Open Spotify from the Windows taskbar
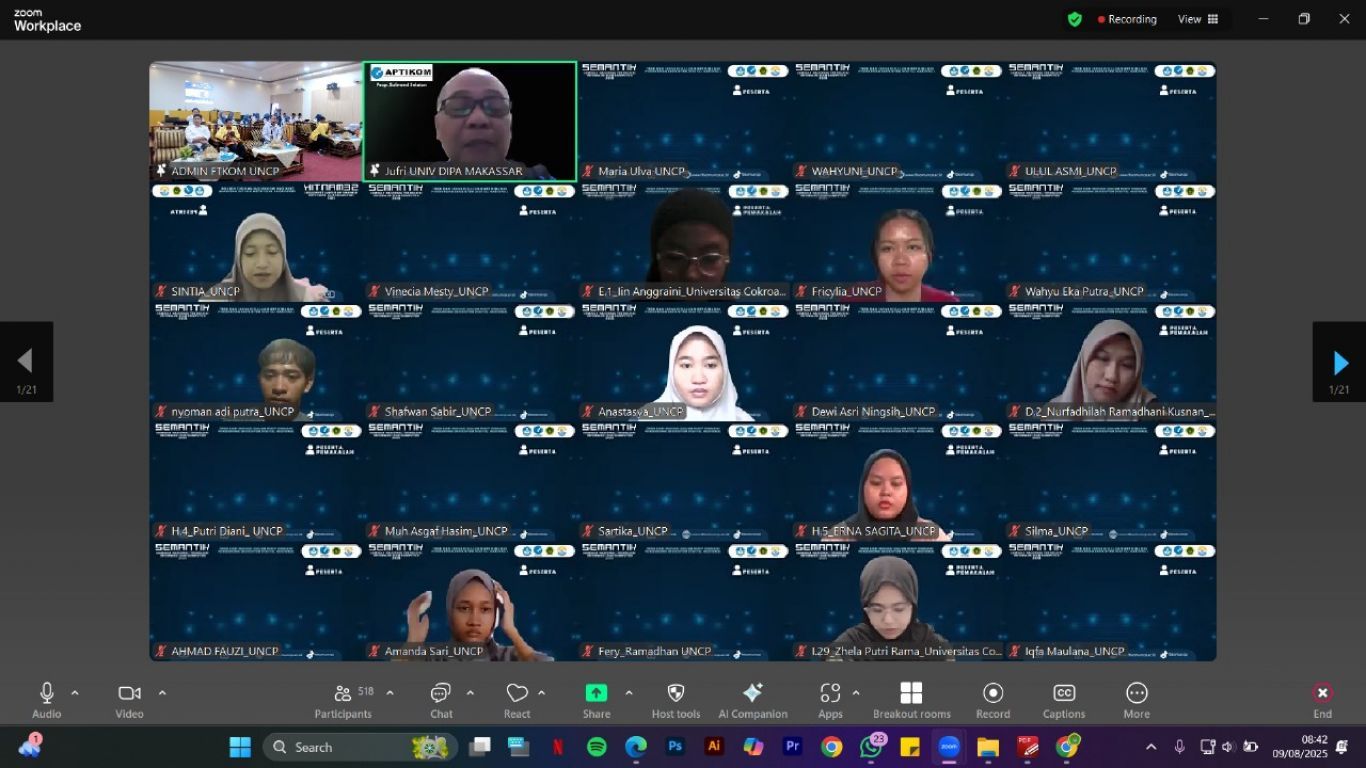Screen dimensions: 1366x768 (x=597, y=747)
